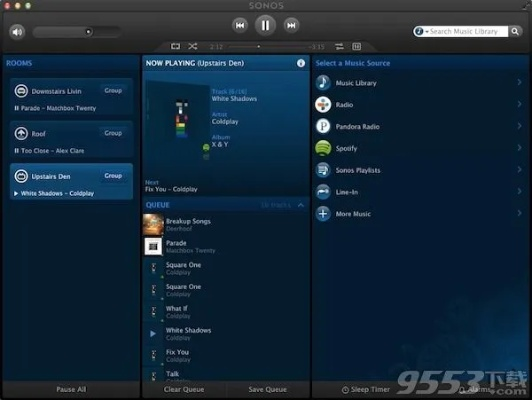
Task: Expand Music Library chevron arrow
Action: [519, 82]
